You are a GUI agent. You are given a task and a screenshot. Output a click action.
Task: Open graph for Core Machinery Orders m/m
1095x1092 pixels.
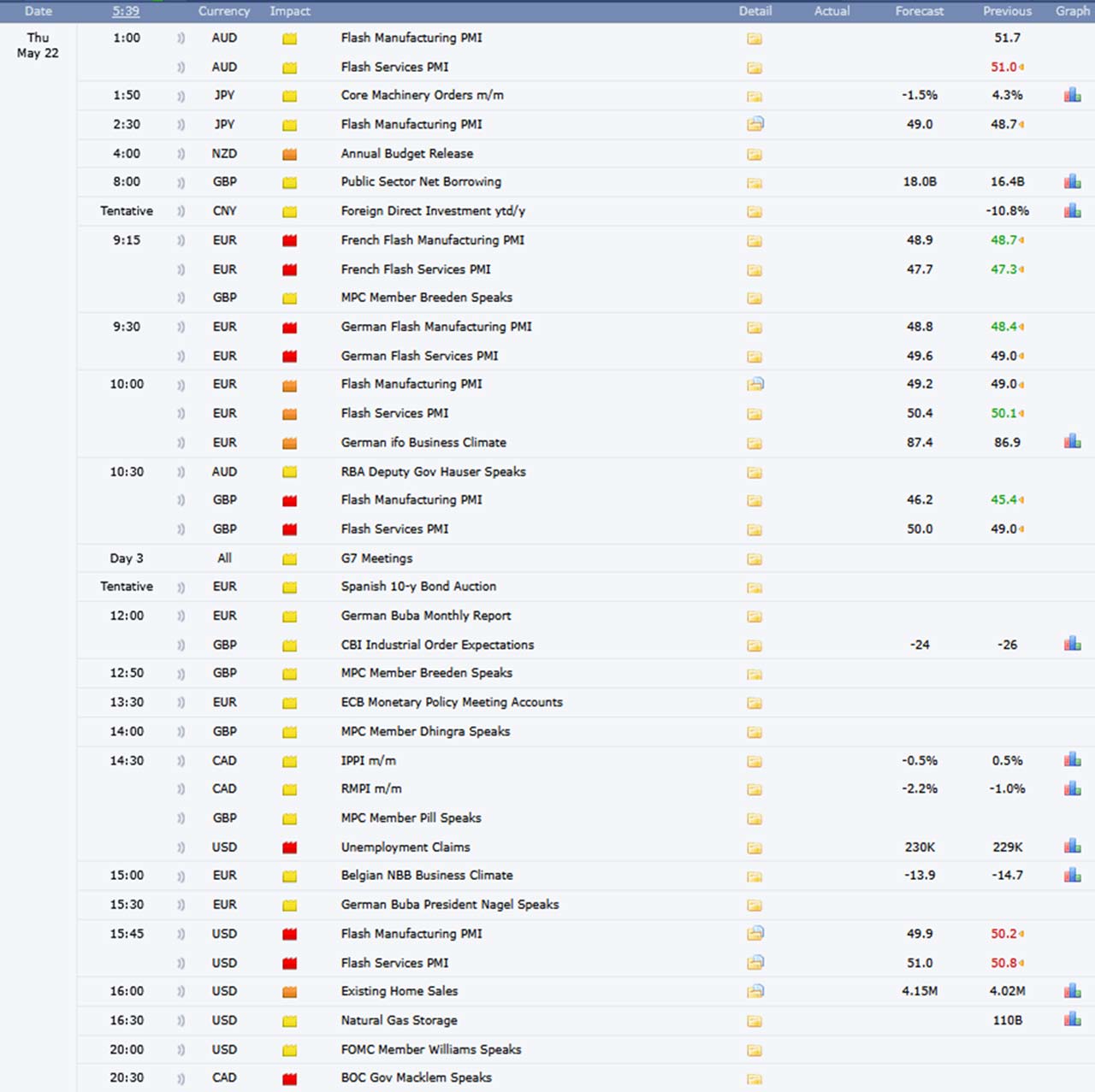[1072, 95]
